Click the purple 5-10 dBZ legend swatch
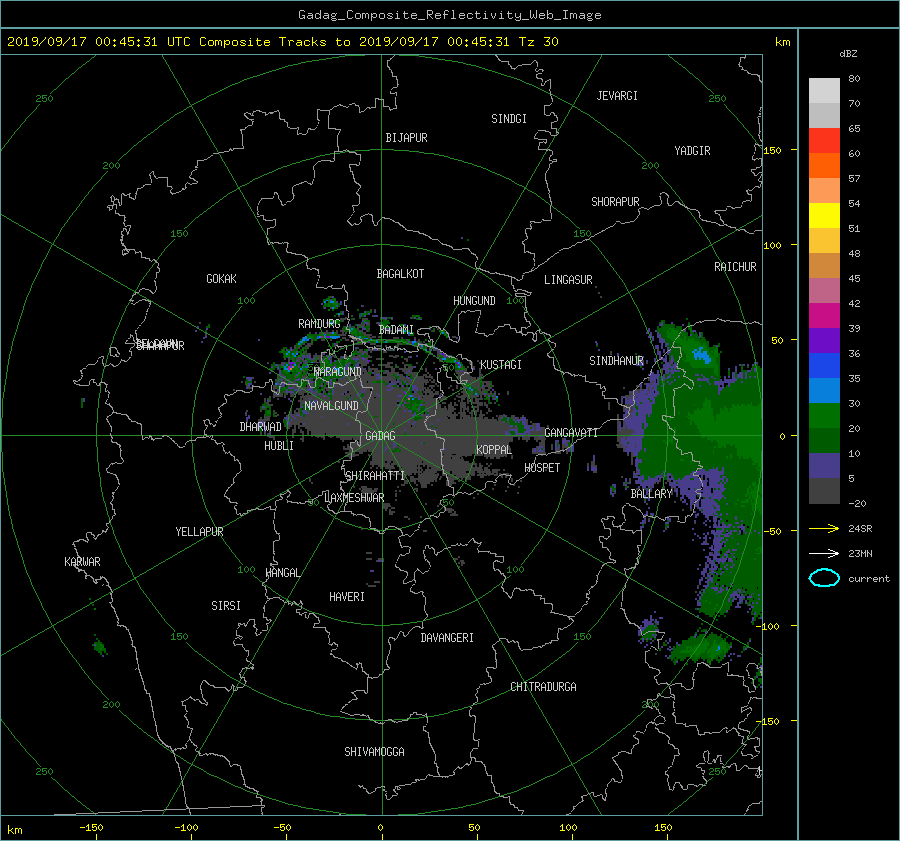Screen dimensions: 900x841 click(x=824, y=466)
